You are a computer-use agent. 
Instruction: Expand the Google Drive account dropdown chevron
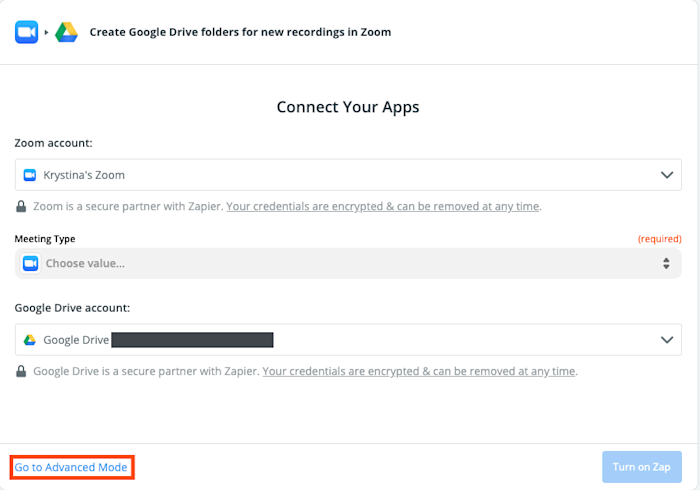(667, 340)
